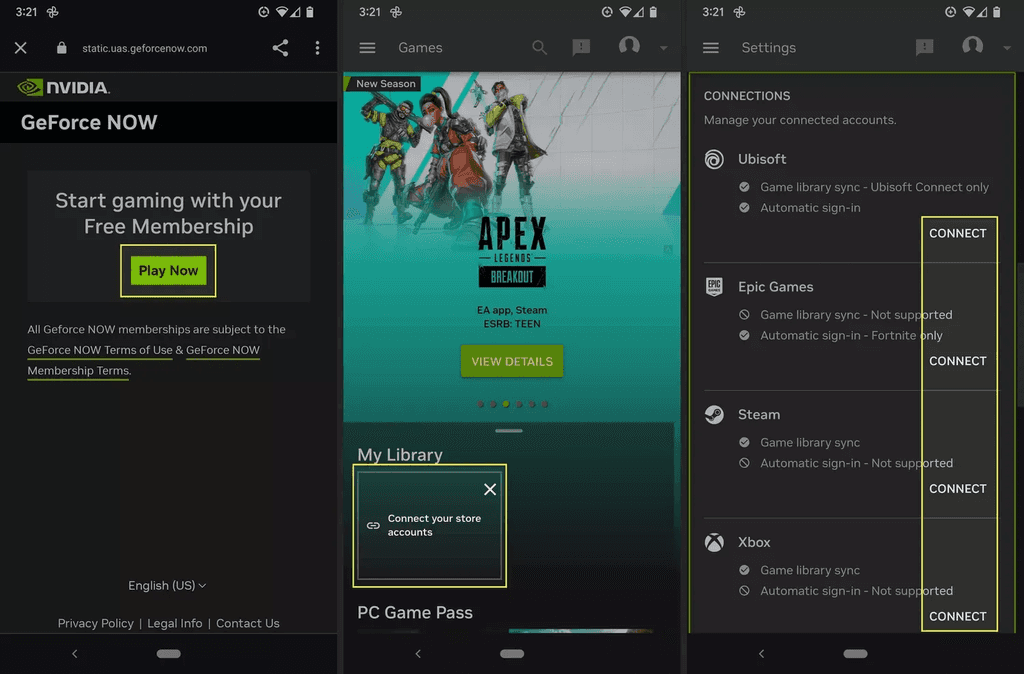Open the profile avatar on the Settings screen

click(x=972, y=47)
